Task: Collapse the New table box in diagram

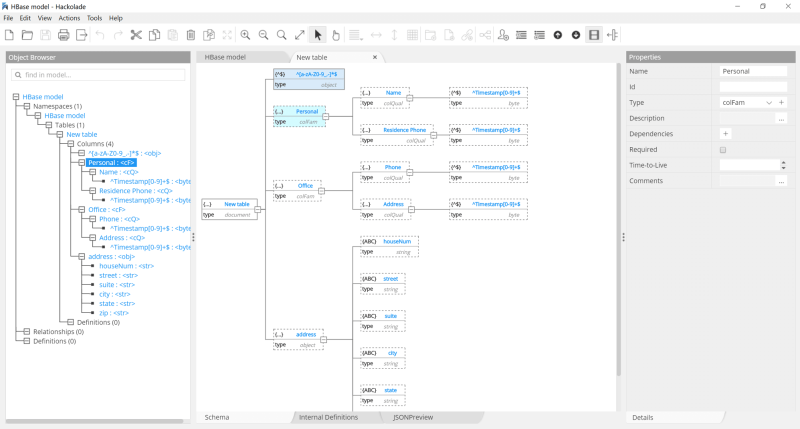Action: point(258,210)
